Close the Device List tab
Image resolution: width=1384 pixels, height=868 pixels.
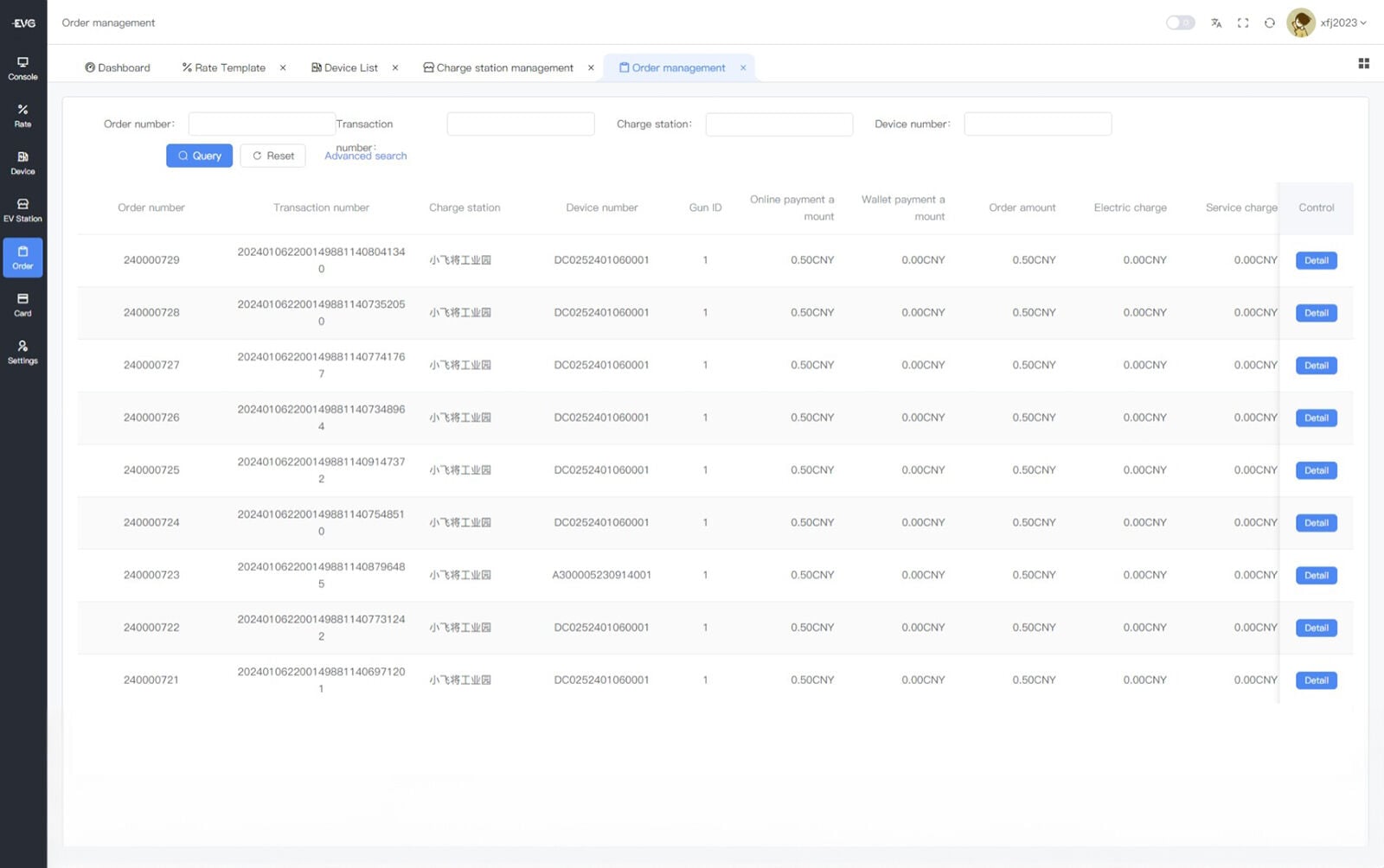tap(395, 67)
